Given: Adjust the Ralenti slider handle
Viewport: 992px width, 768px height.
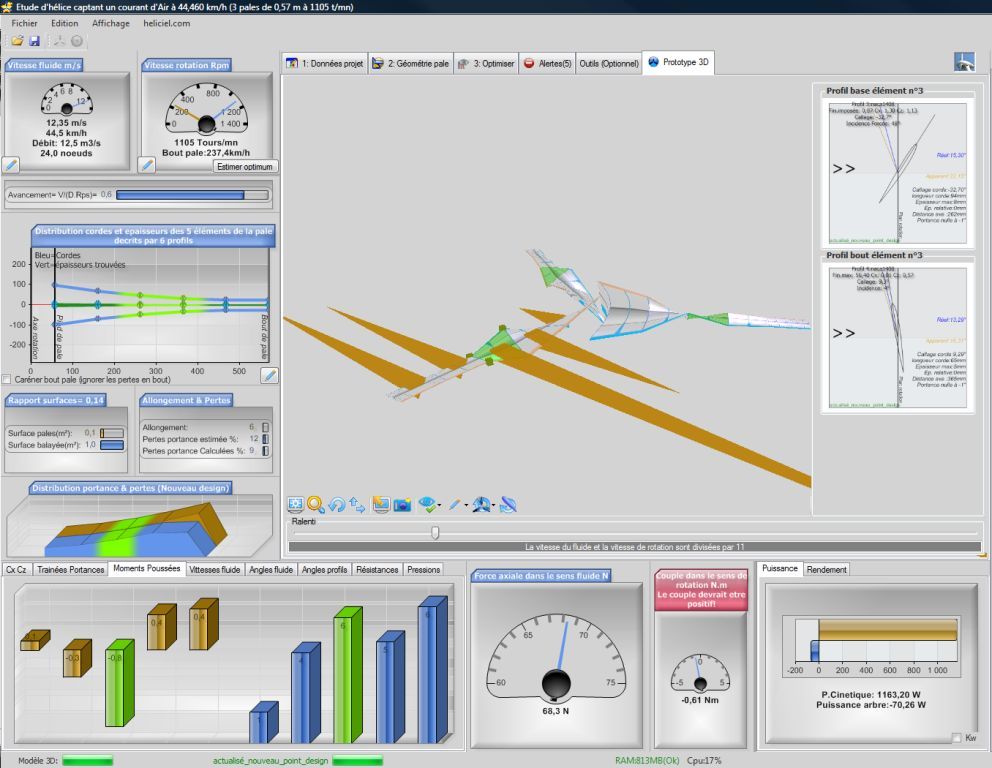Looking at the screenshot, I should (x=435, y=533).
